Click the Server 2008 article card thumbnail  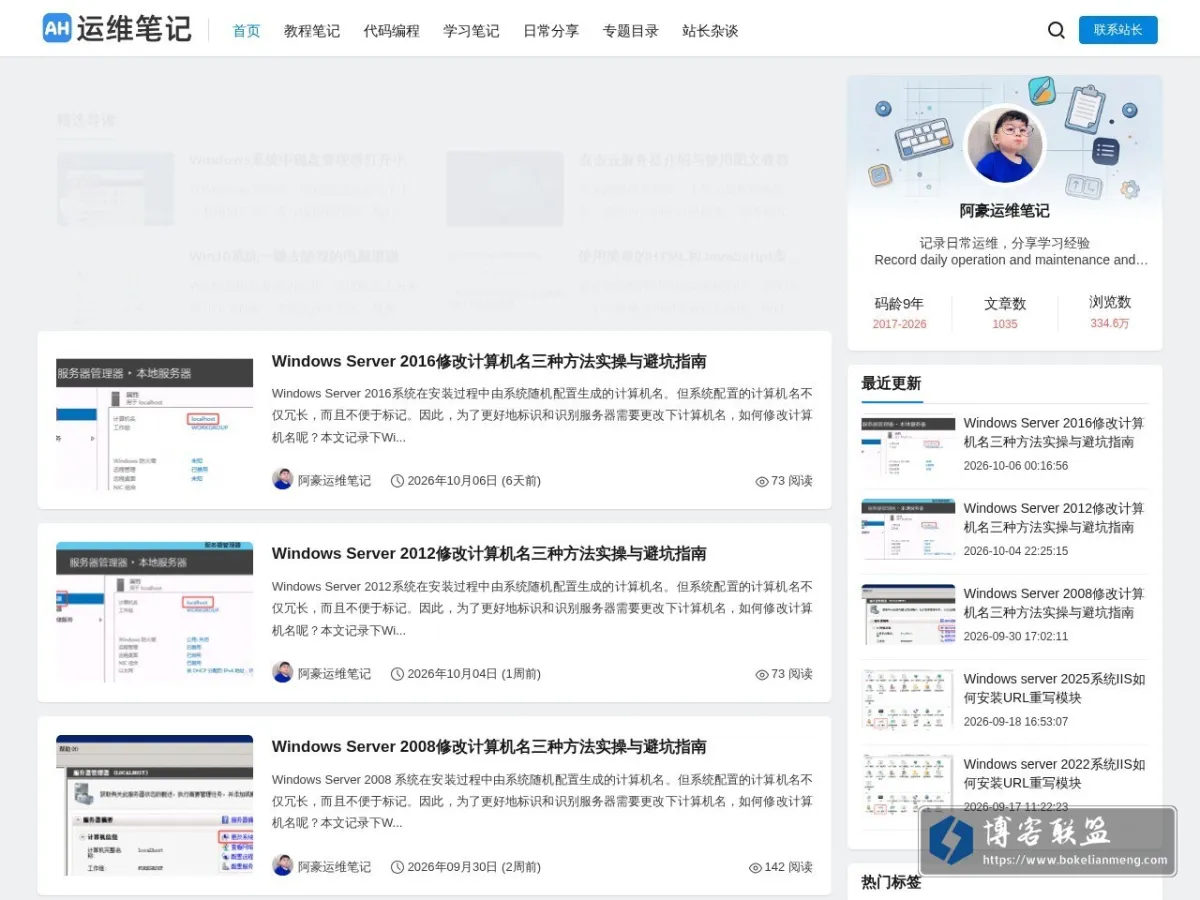[x=154, y=805]
